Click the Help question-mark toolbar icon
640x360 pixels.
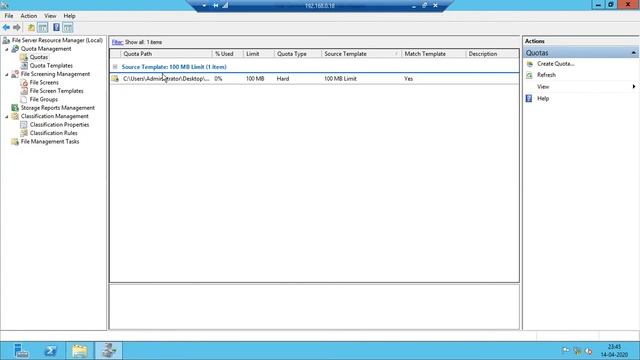point(56,27)
